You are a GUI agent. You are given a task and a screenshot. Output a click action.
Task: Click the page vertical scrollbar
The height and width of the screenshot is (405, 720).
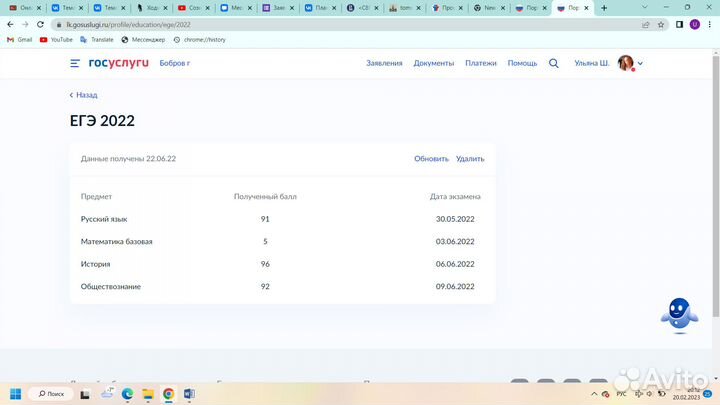coord(716,185)
